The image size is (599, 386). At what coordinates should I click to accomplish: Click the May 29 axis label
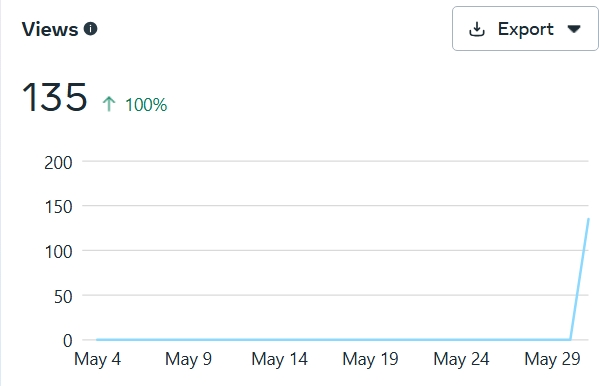(552, 359)
